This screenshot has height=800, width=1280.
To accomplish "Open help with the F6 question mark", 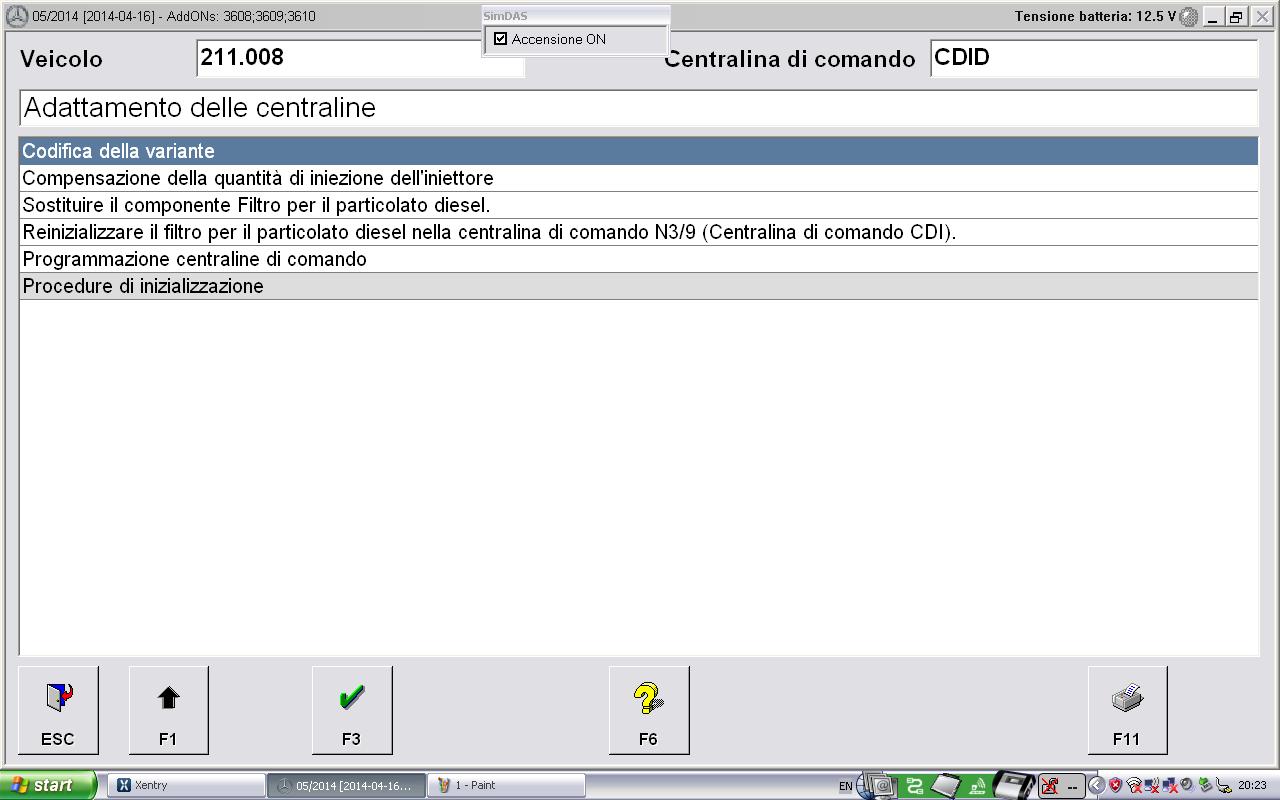I will point(648,710).
